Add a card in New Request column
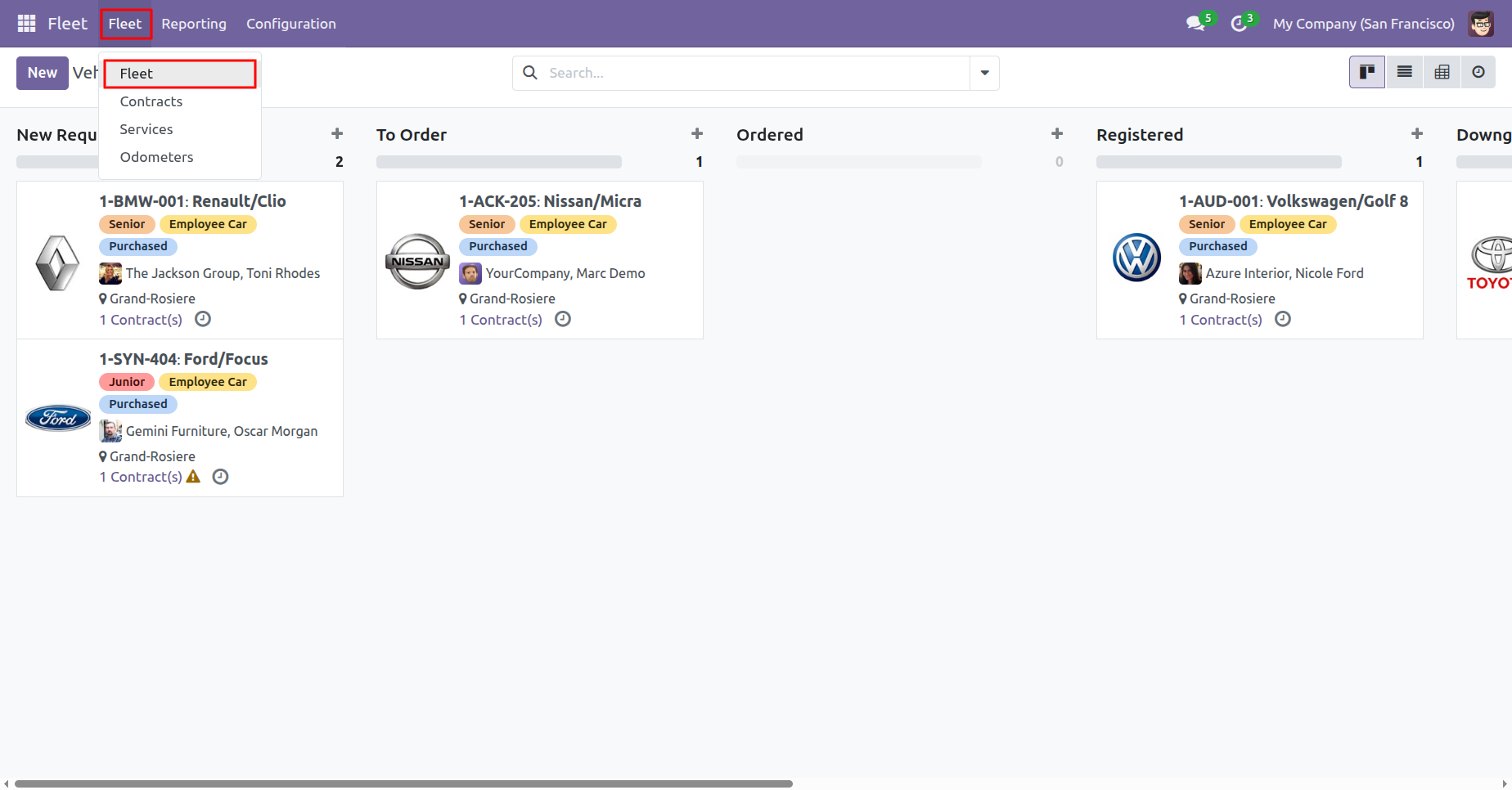 point(337,133)
